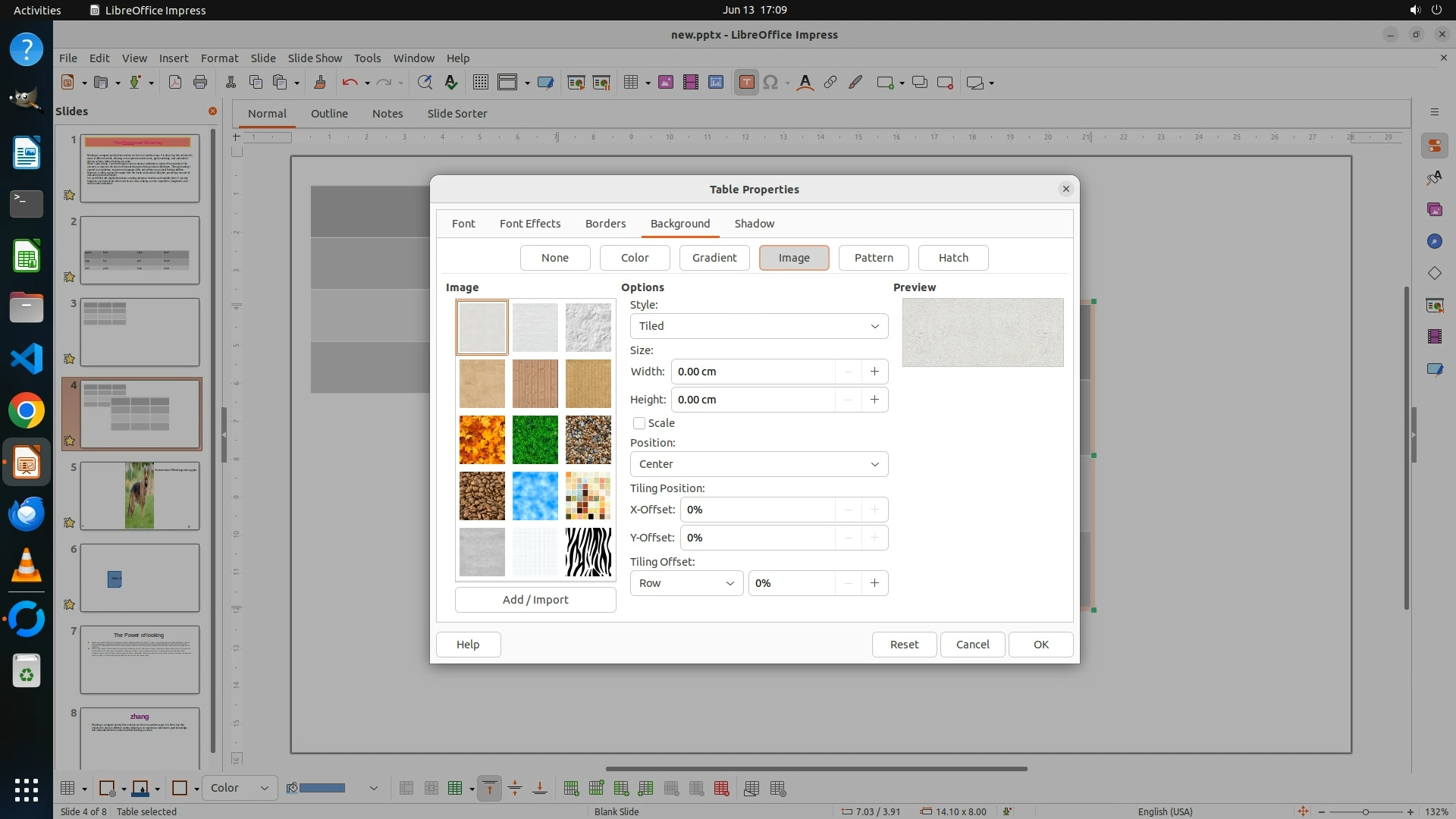Click the Center Vertically alignment icon
This screenshot has height=819, width=1456.
[515, 789]
